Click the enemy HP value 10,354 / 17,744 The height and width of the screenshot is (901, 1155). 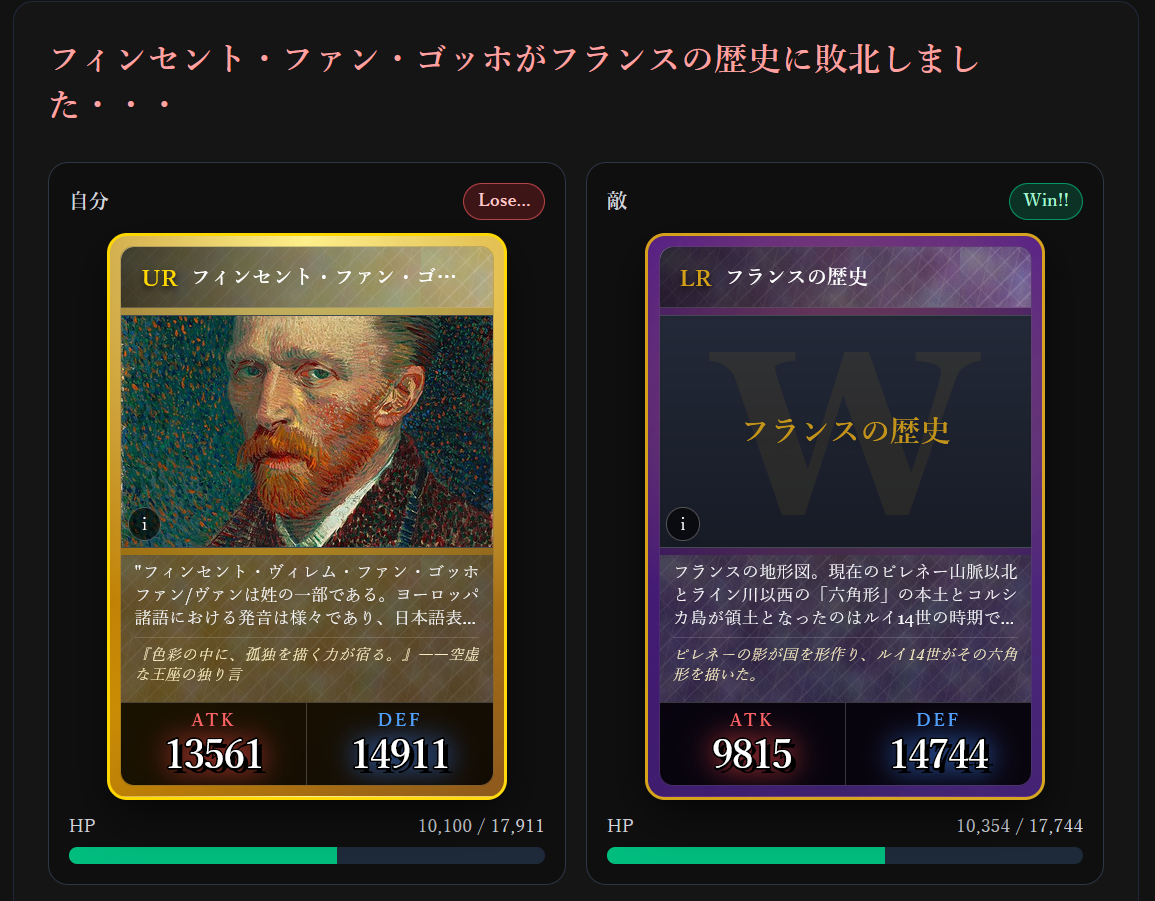[x=1019, y=826]
